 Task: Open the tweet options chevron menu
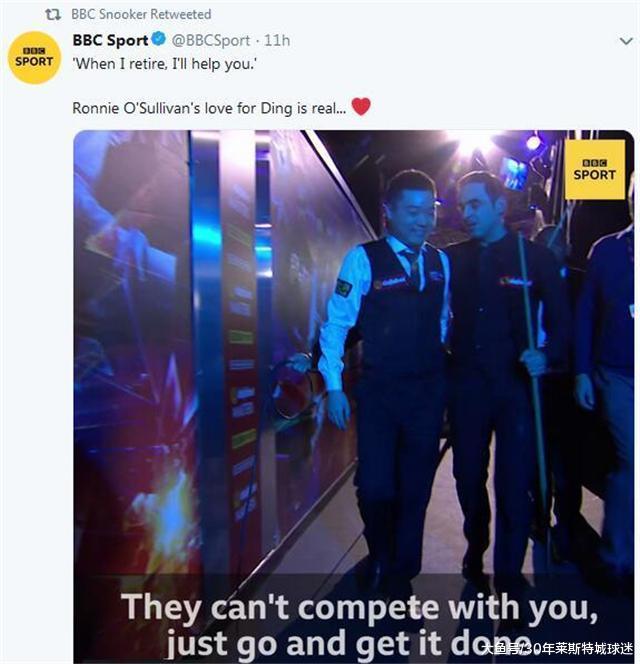(x=626, y=41)
